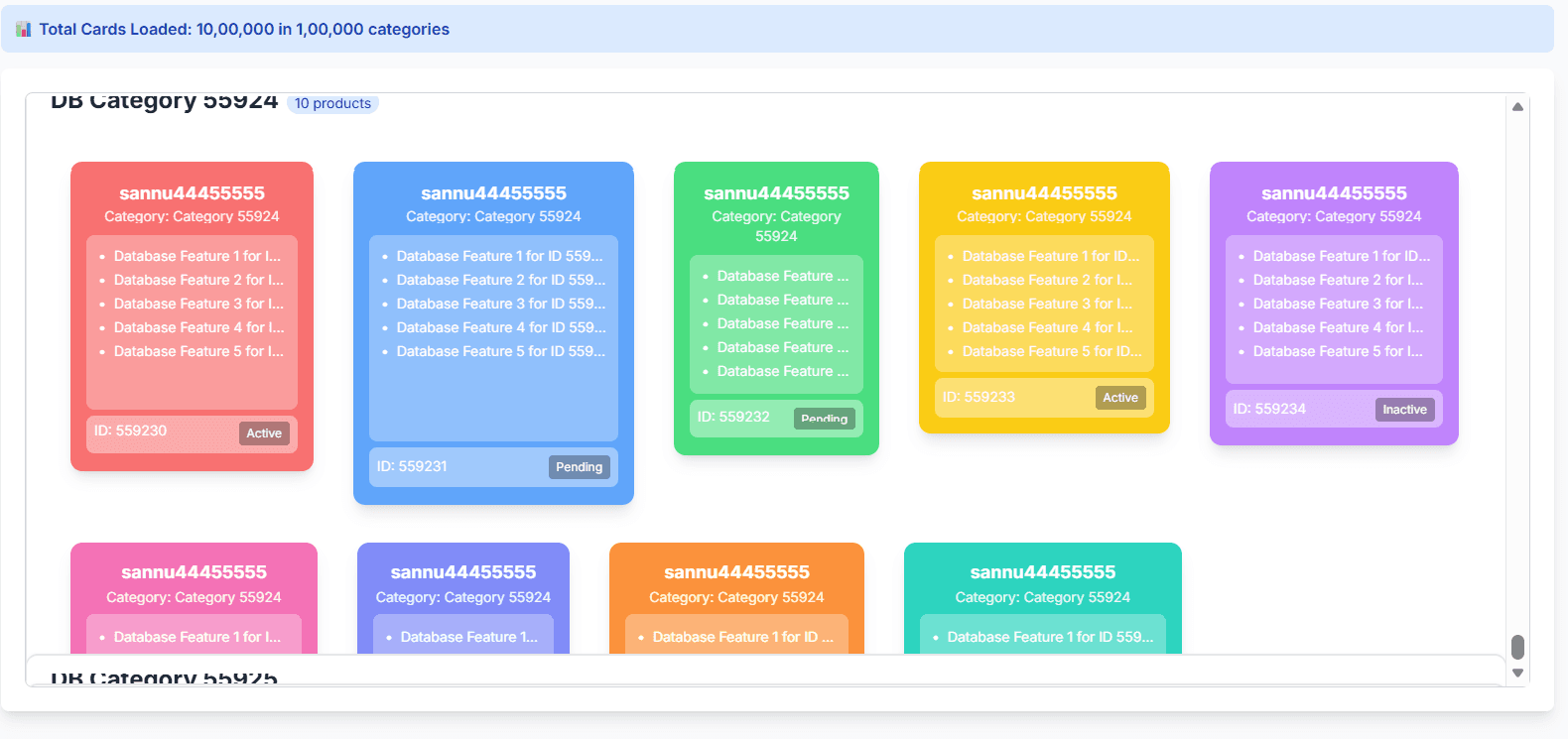
Task: Click the bar chart icon in the banner
Action: [24, 30]
